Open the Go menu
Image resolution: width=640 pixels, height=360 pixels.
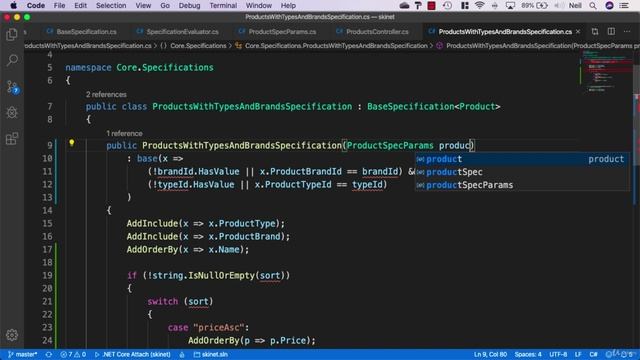click(x=165, y=6)
